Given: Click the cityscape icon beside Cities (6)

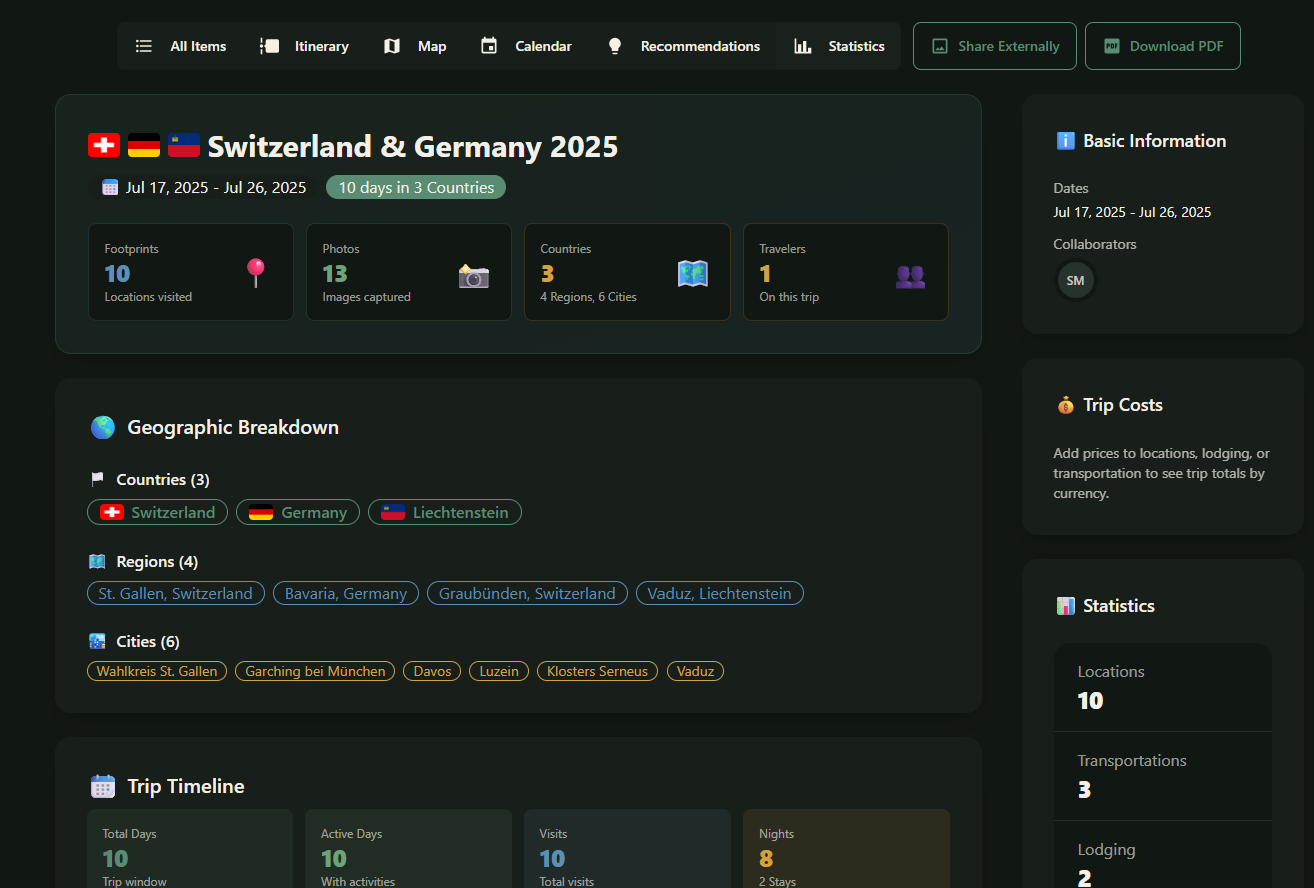Looking at the screenshot, I should coord(97,641).
